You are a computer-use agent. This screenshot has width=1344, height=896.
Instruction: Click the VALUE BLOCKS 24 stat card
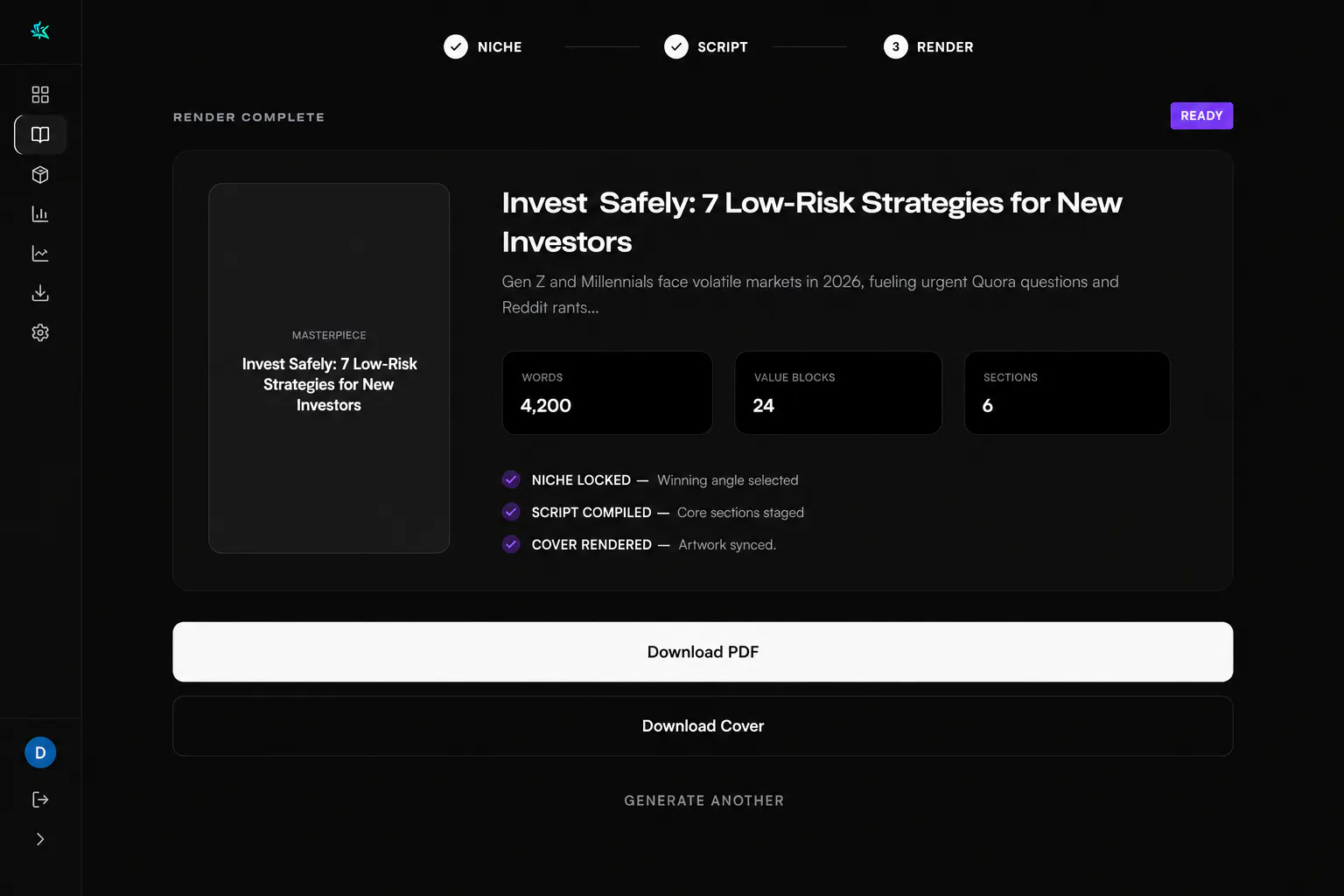[838, 393]
